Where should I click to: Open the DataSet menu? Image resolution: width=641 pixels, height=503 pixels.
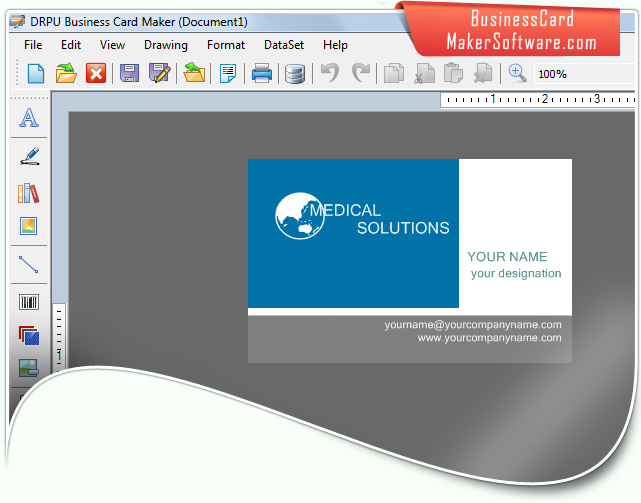pyautogui.click(x=284, y=45)
